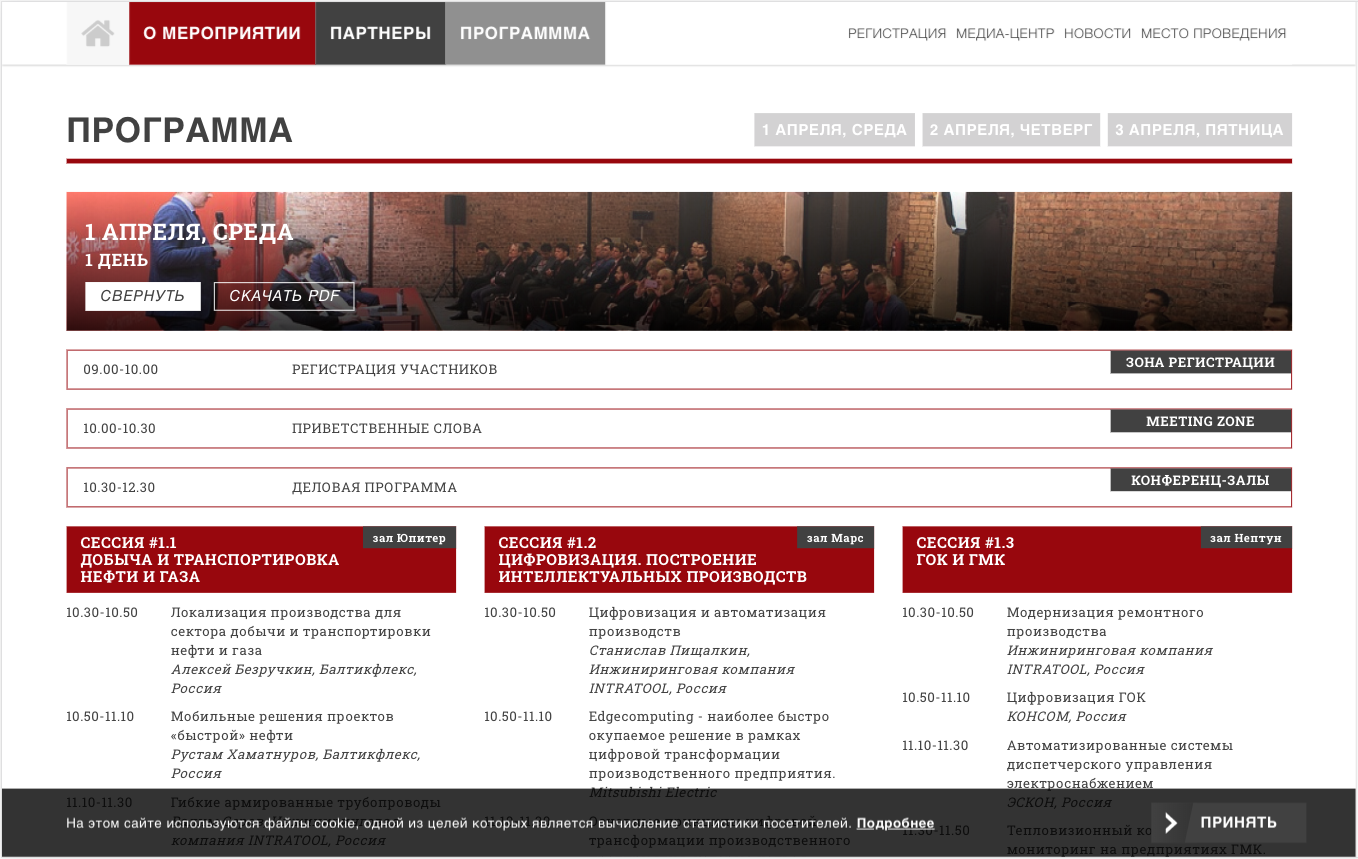Image resolution: width=1358 pixels, height=859 pixels.
Task: Click speaker Алексей Безручкин, Балтикфлекс
Action: tap(294, 679)
